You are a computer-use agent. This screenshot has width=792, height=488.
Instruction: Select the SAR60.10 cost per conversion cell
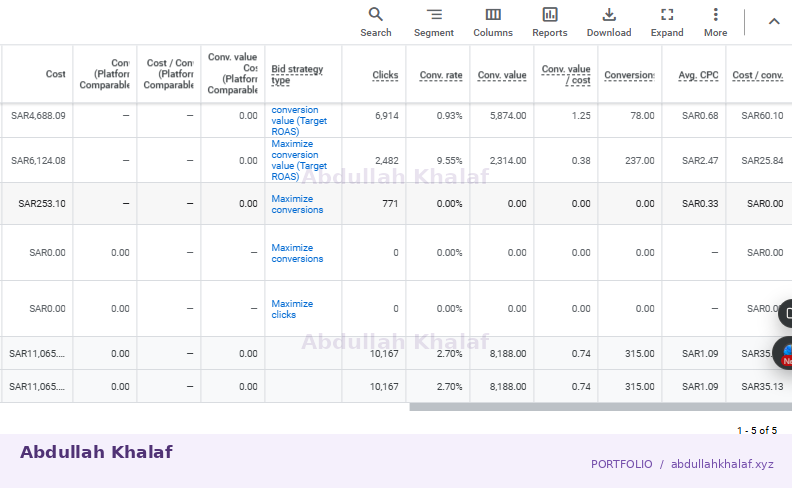point(762,116)
